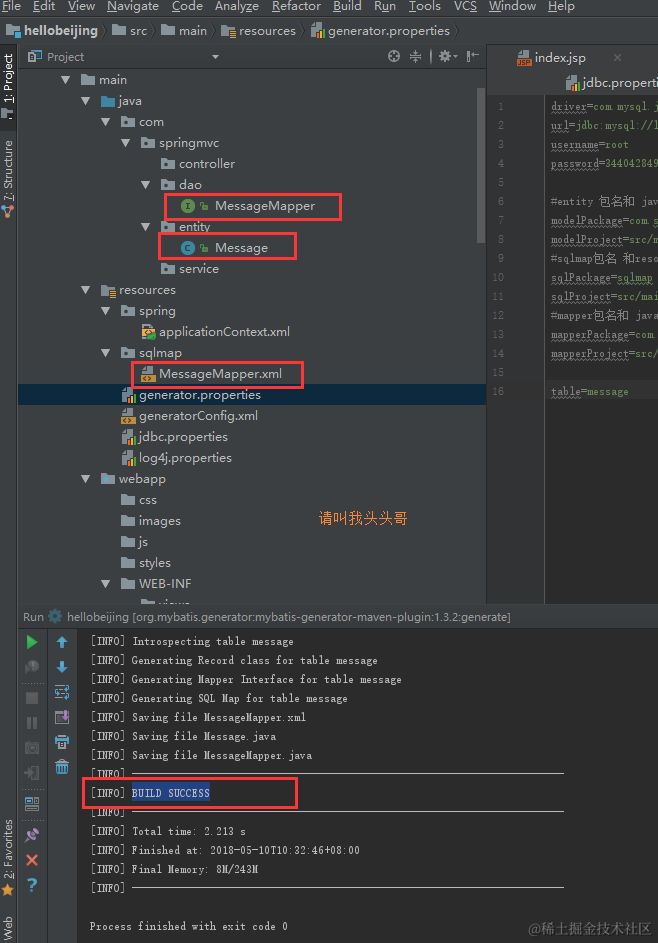Click hellobeijing in the breadcrumb
The image size is (658, 943).
52,31
